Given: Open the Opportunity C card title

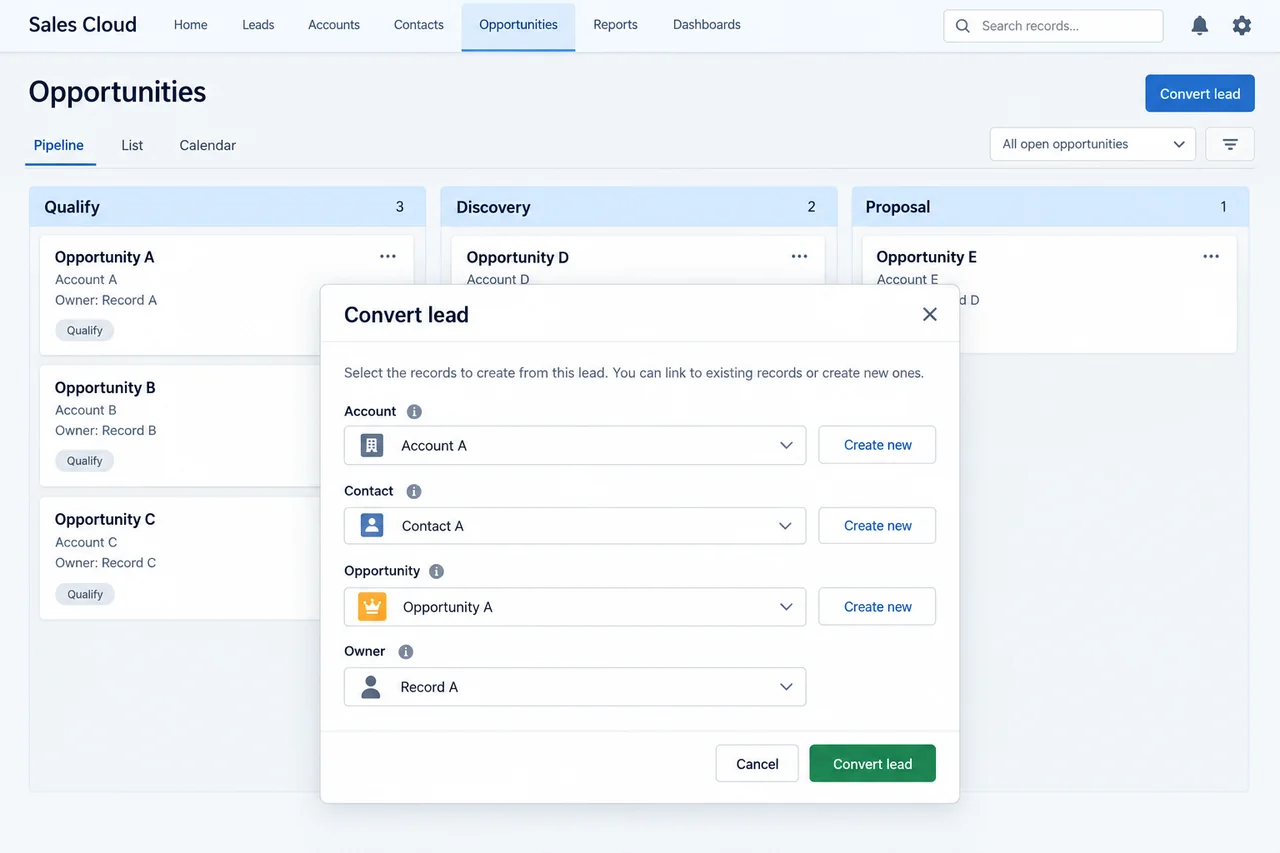Looking at the screenshot, I should click(x=105, y=520).
